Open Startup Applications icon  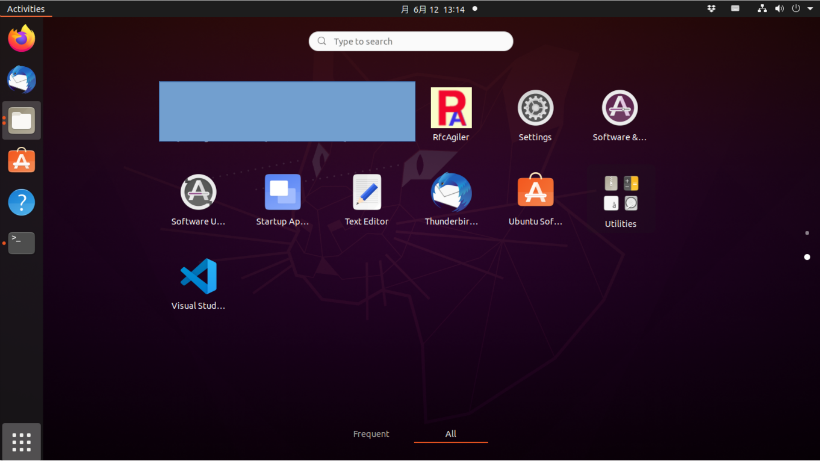click(282, 198)
